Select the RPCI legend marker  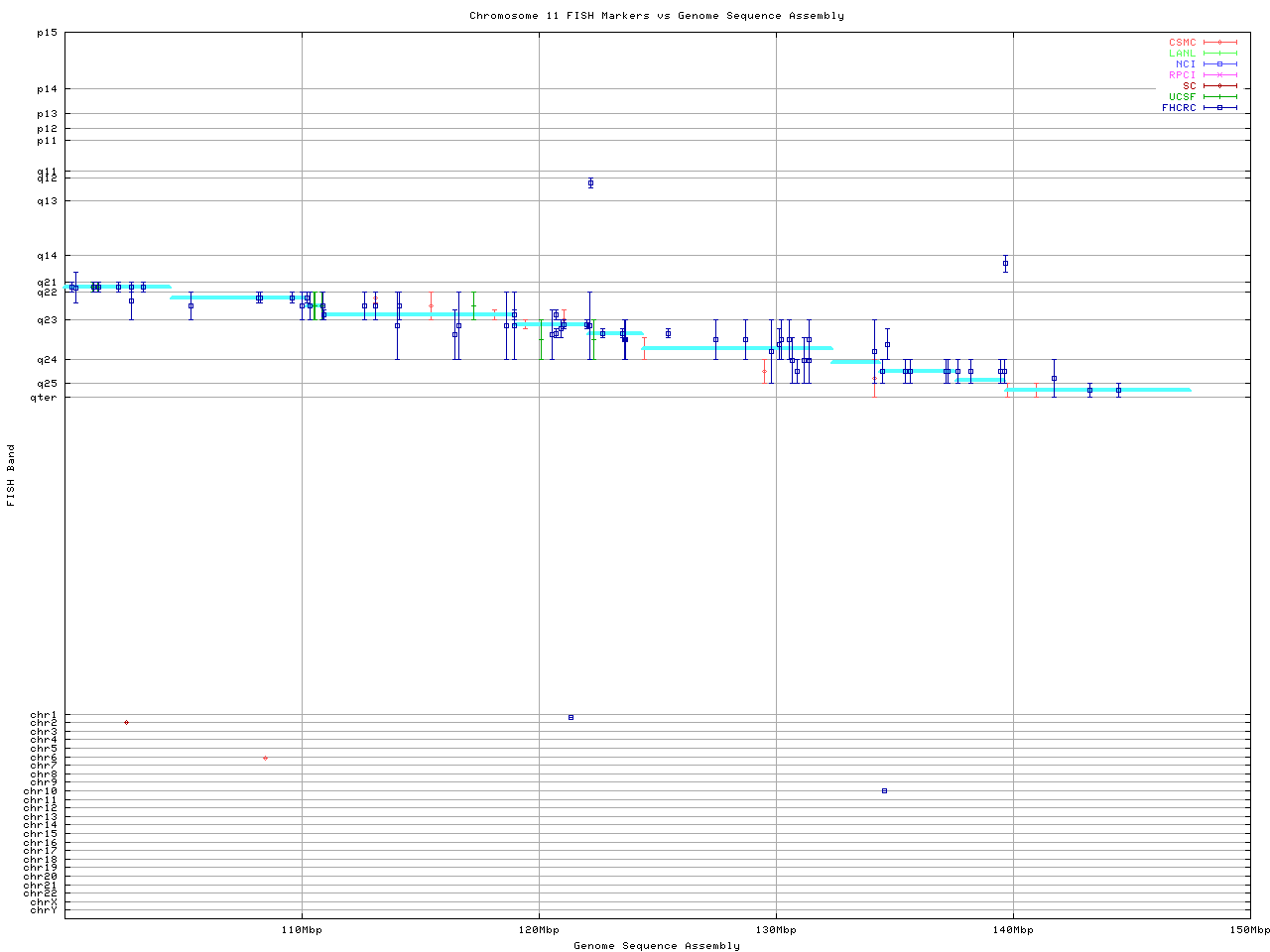pos(1219,75)
